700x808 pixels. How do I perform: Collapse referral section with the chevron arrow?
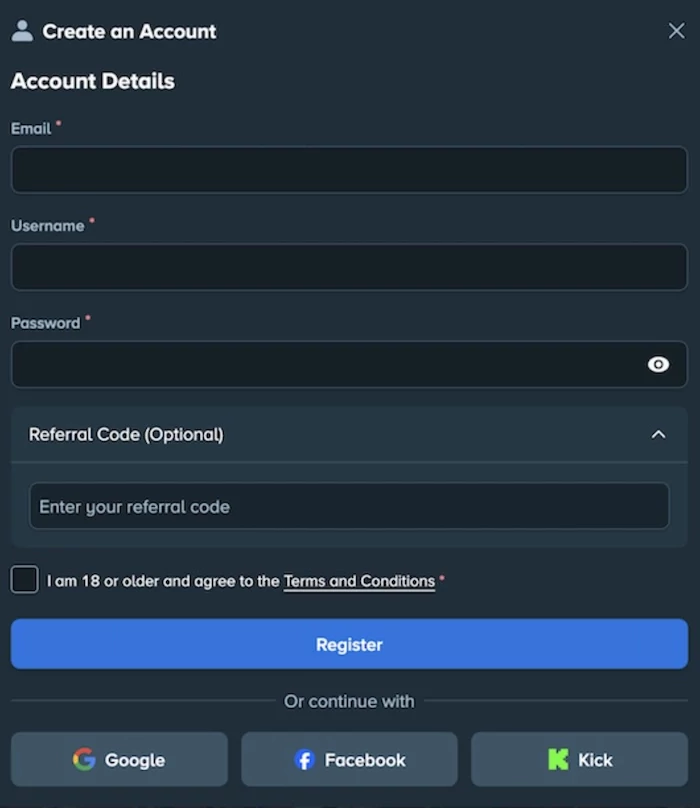(x=658, y=435)
